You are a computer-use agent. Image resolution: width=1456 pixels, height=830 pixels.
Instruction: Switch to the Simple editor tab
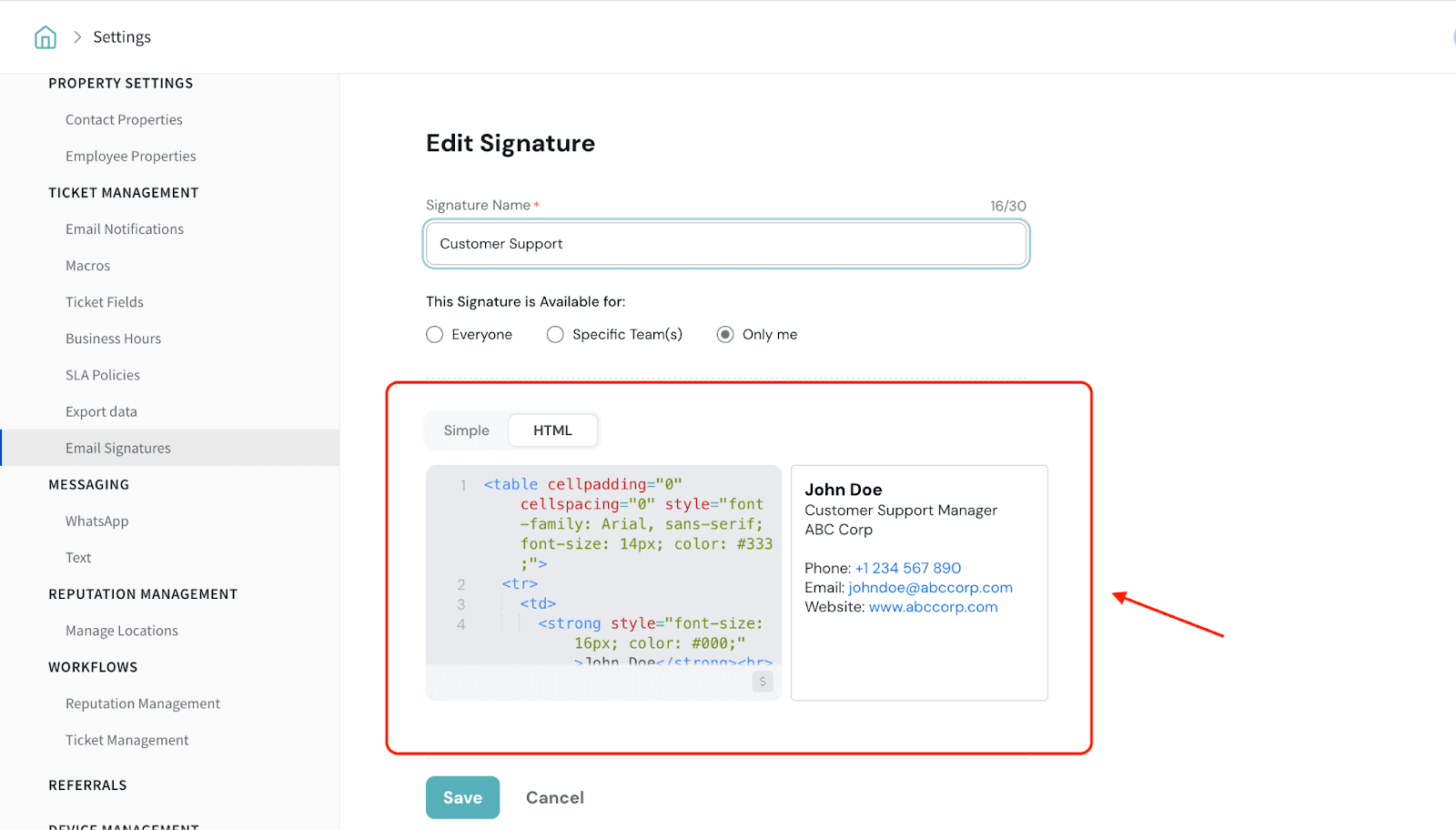(x=466, y=430)
